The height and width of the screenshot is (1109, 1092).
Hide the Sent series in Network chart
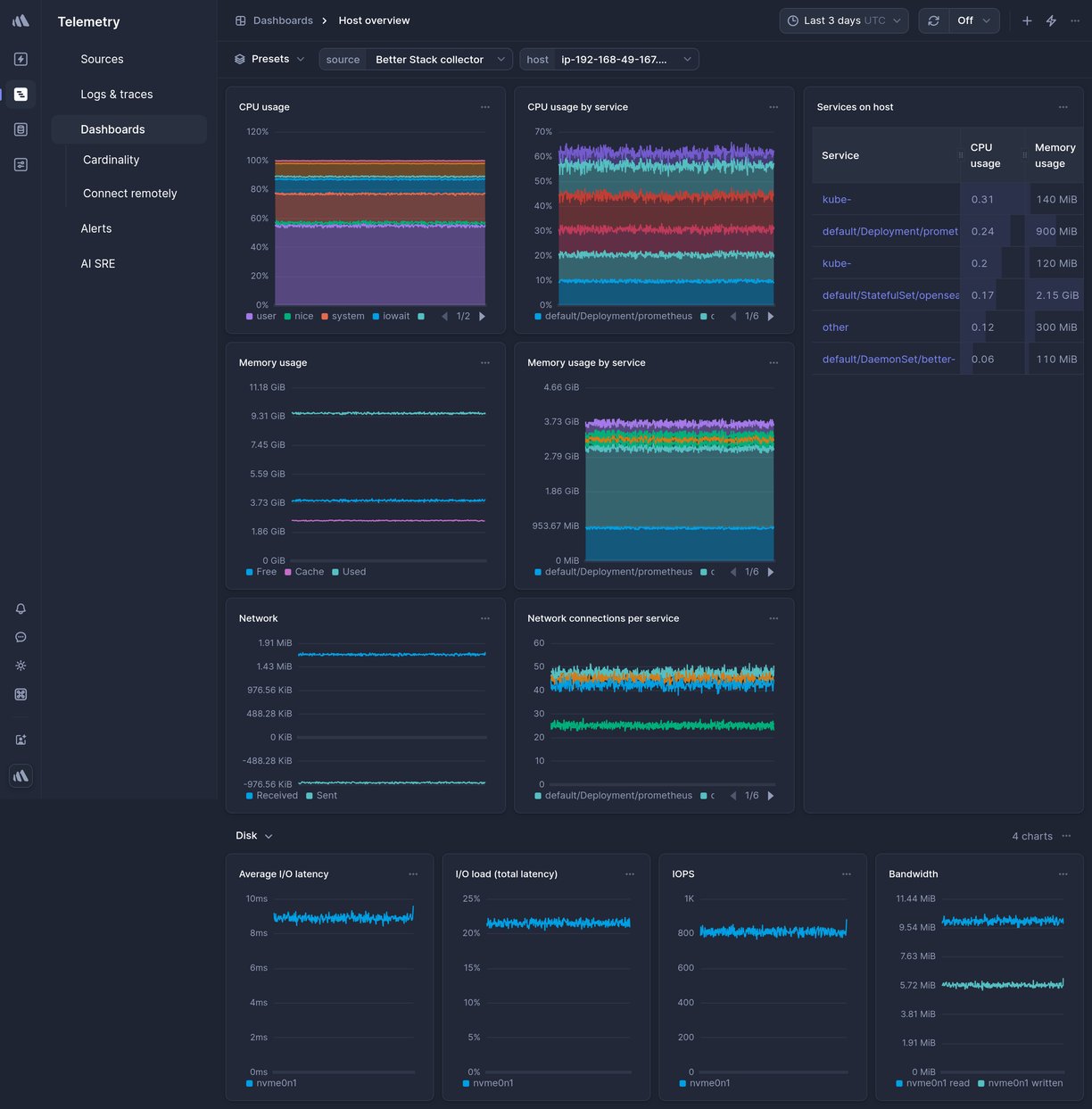321,795
